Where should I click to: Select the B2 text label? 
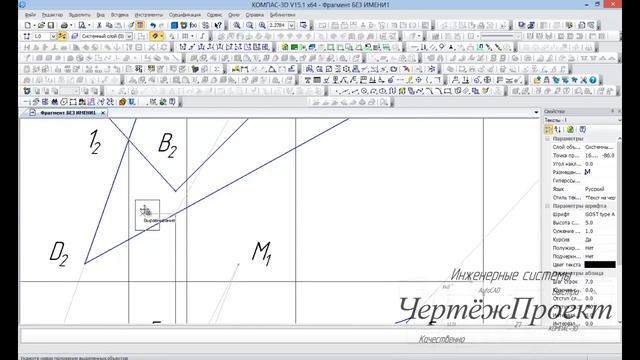[167, 145]
